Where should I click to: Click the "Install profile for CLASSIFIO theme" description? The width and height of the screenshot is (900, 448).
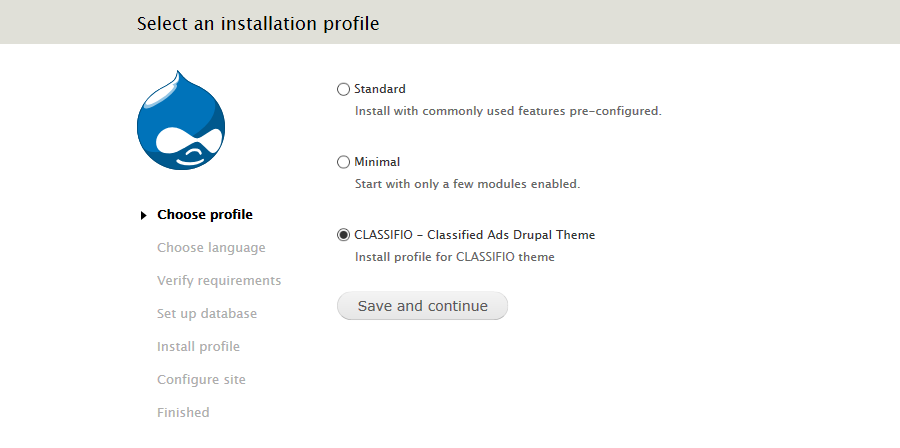tap(454, 257)
